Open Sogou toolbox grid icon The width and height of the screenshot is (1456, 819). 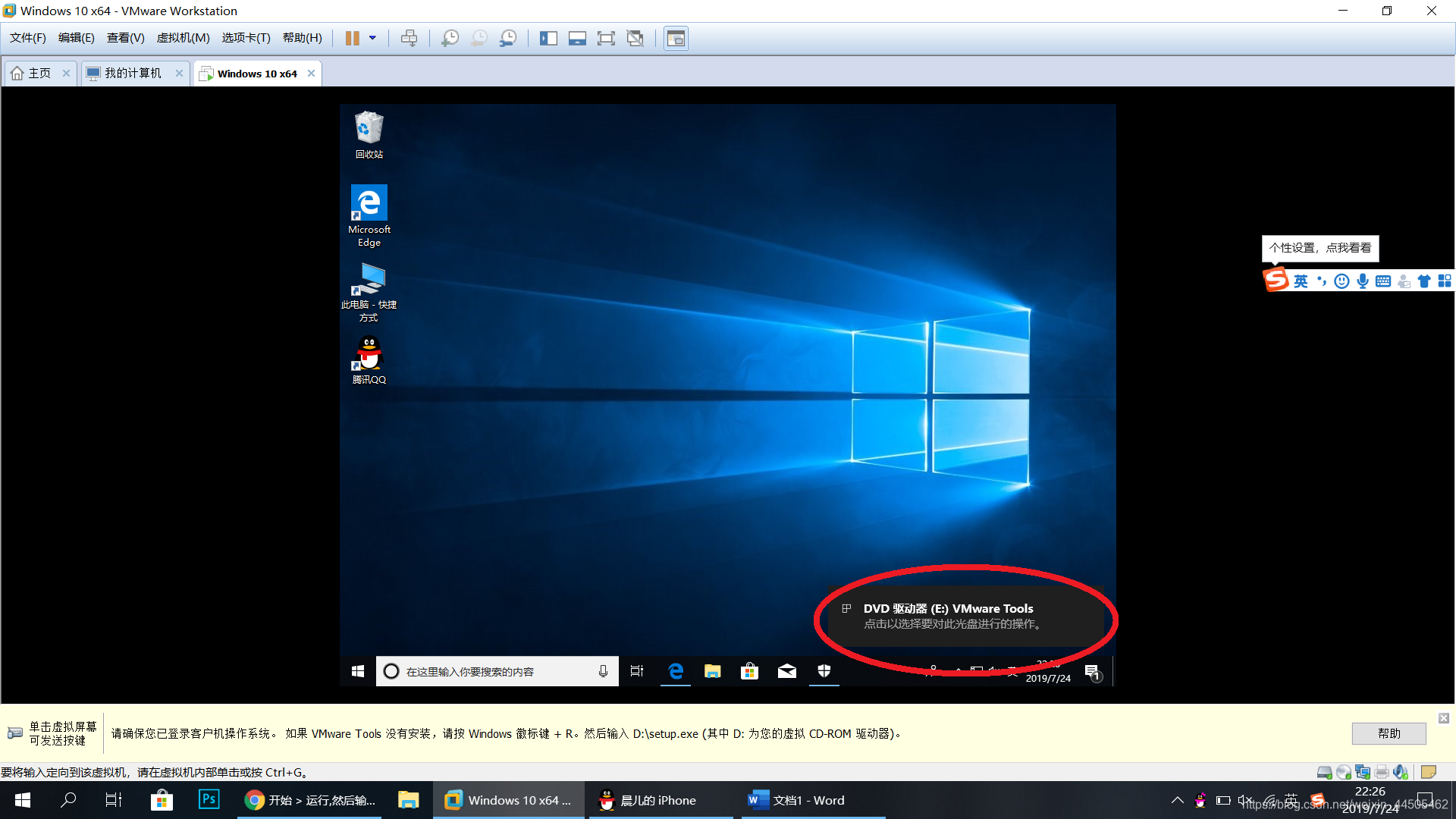(x=1445, y=281)
